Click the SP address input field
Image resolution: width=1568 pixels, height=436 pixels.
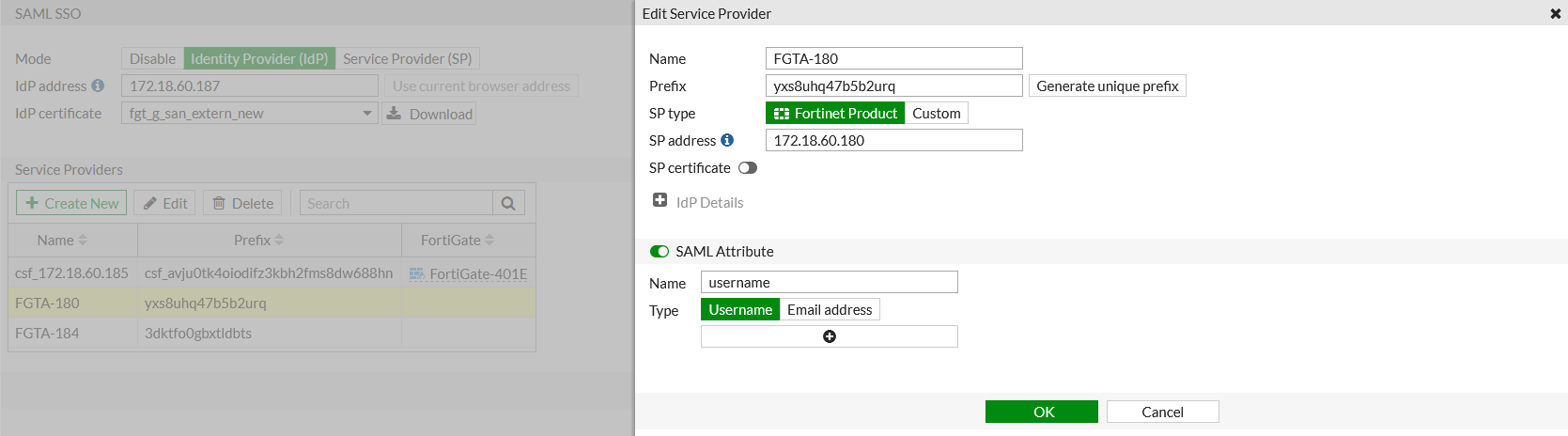(x=893, y=141)
